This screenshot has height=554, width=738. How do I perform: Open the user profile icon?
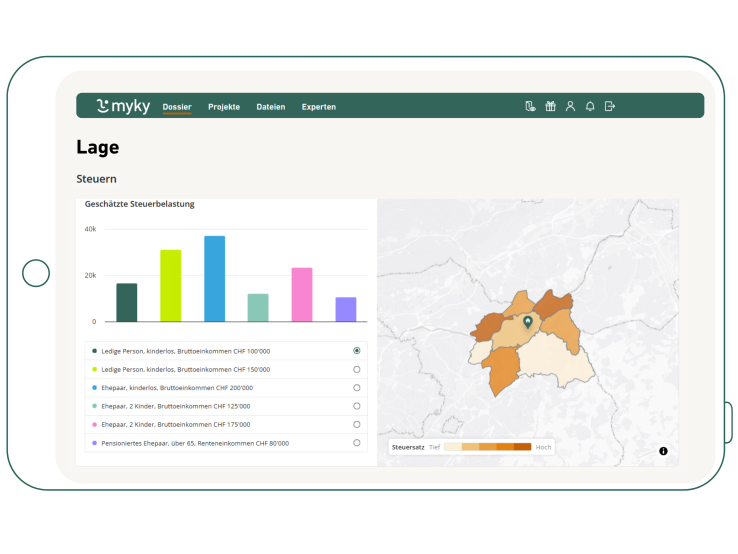point(570,106)
